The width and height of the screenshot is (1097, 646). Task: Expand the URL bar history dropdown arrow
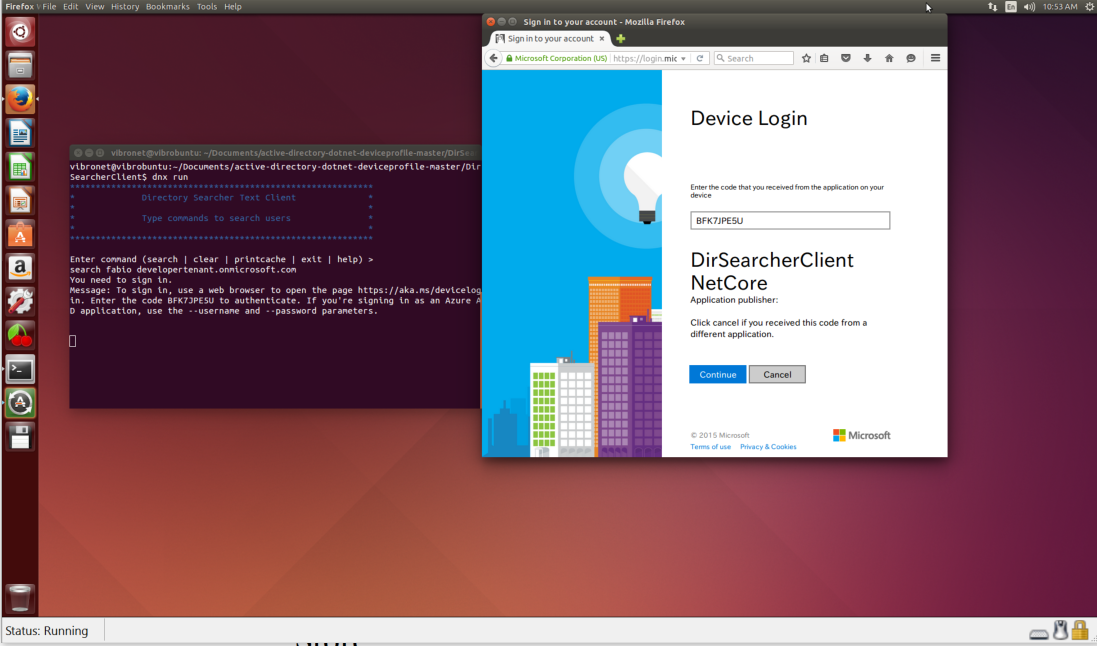684,59
